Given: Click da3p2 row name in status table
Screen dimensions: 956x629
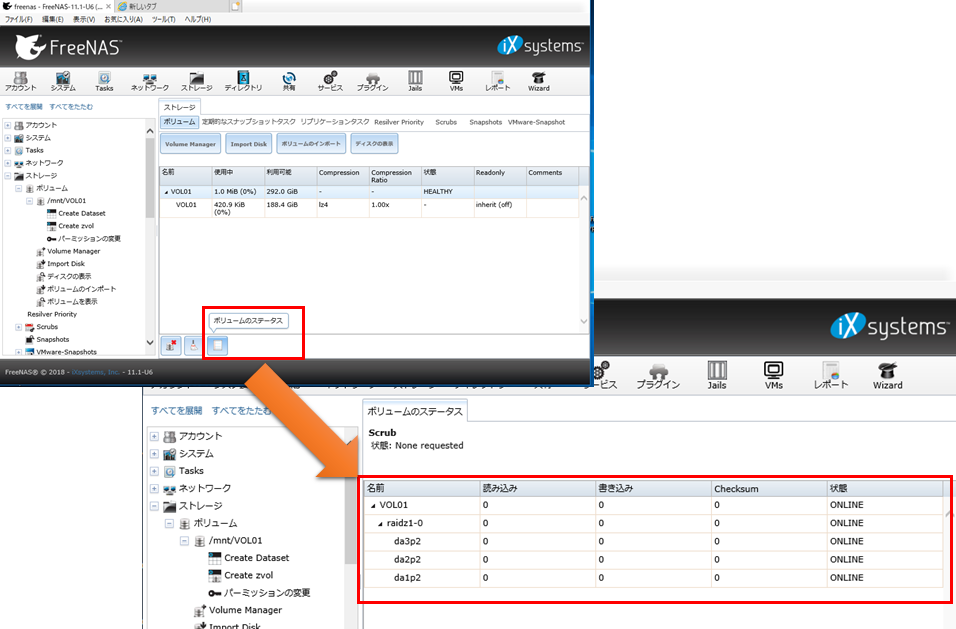Looking at the screenshot, I should click(x=407, y=541).
